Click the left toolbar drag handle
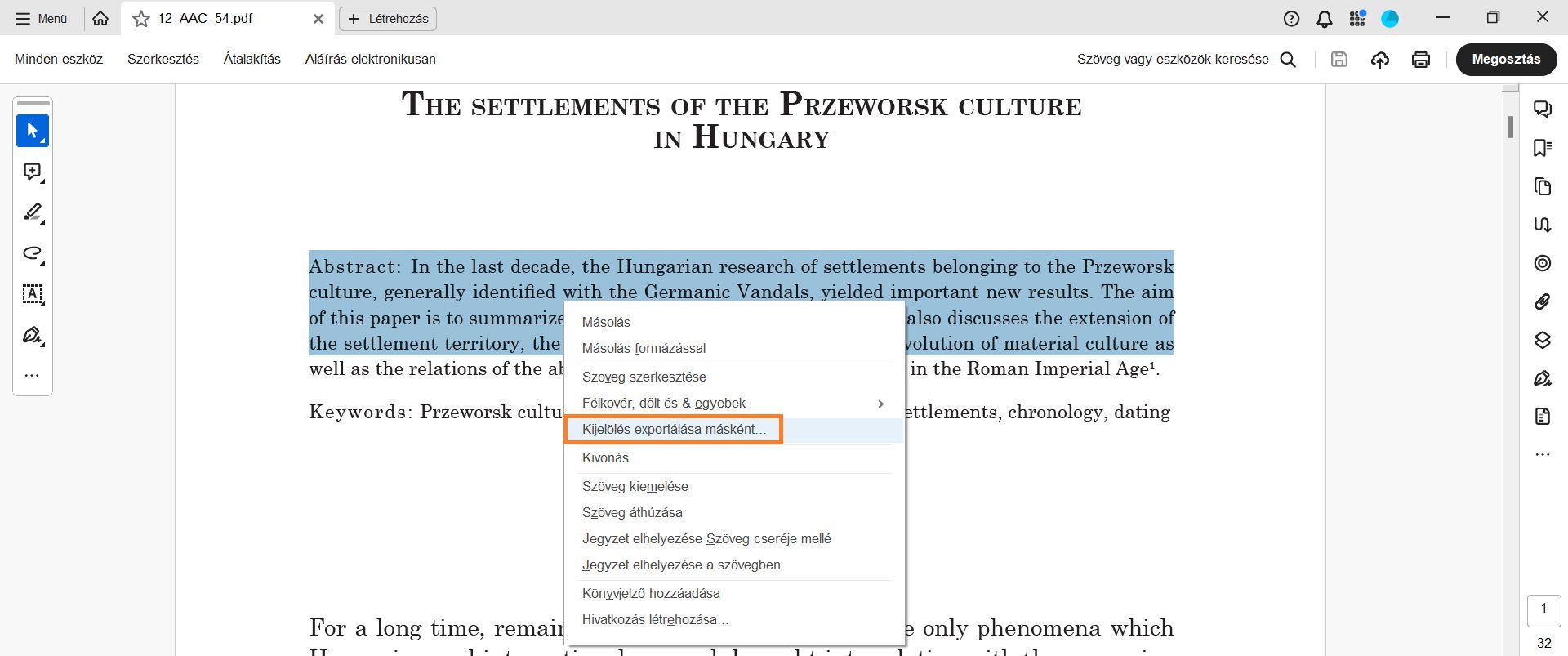 tap(33, 104)
